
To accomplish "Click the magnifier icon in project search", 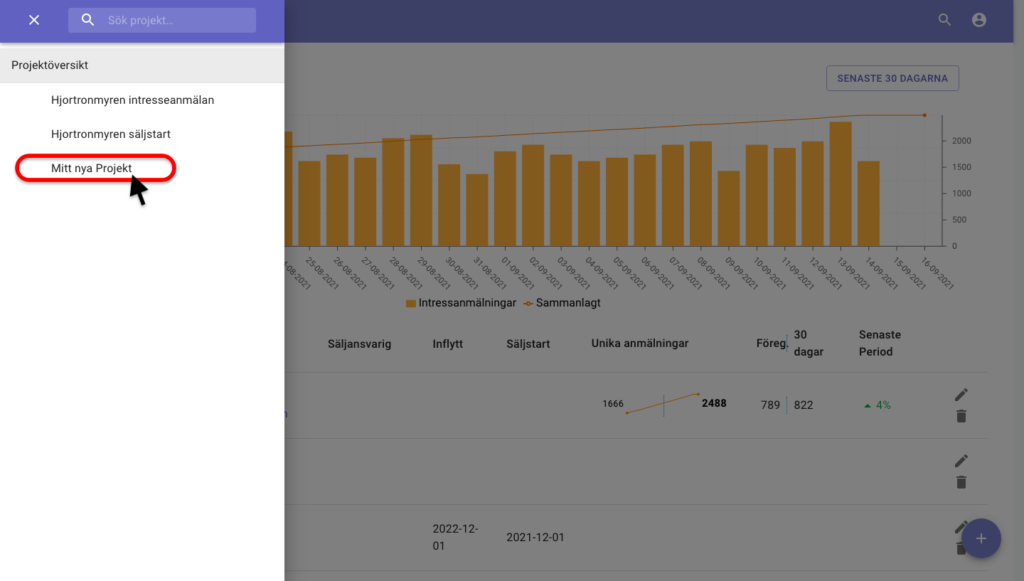I will tap(88, 20).
